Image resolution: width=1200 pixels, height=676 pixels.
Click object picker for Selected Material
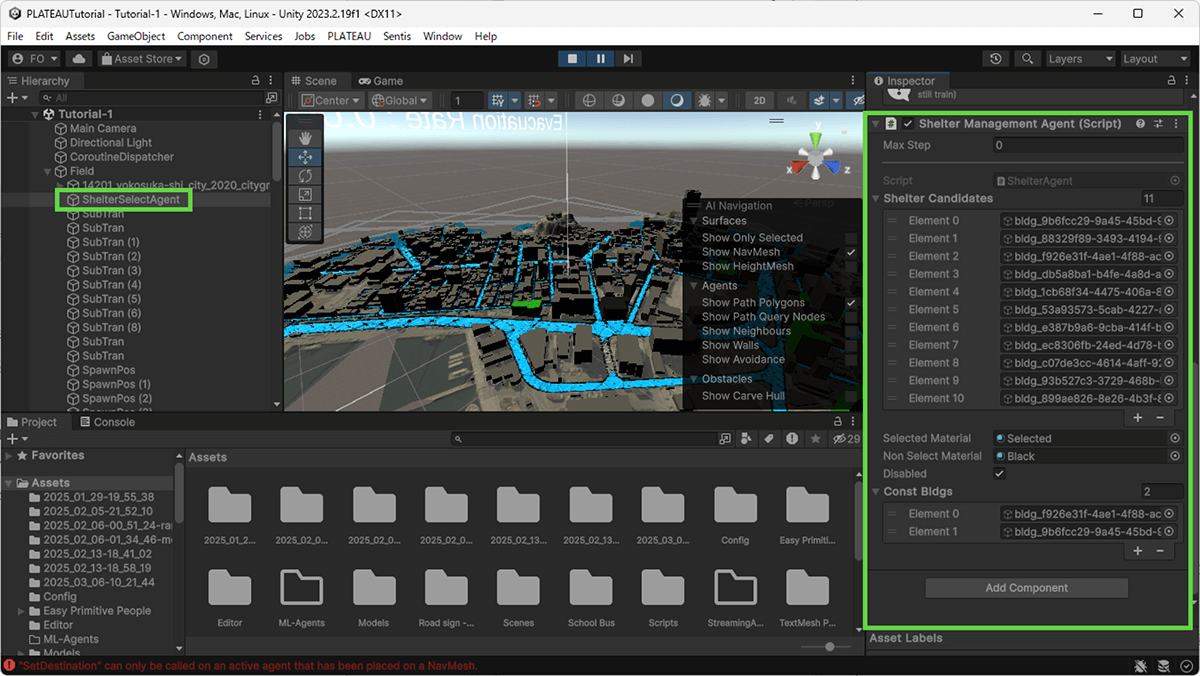point(1175,438)
